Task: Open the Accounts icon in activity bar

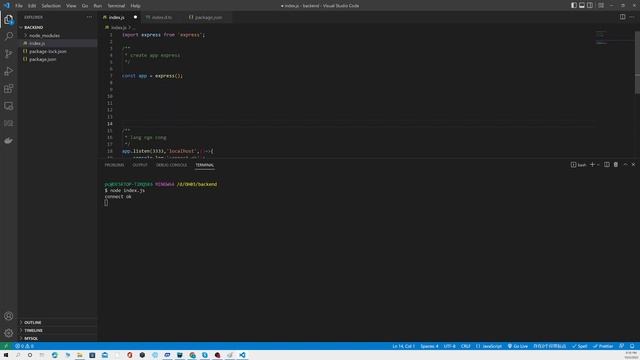Action: (9, 316)
